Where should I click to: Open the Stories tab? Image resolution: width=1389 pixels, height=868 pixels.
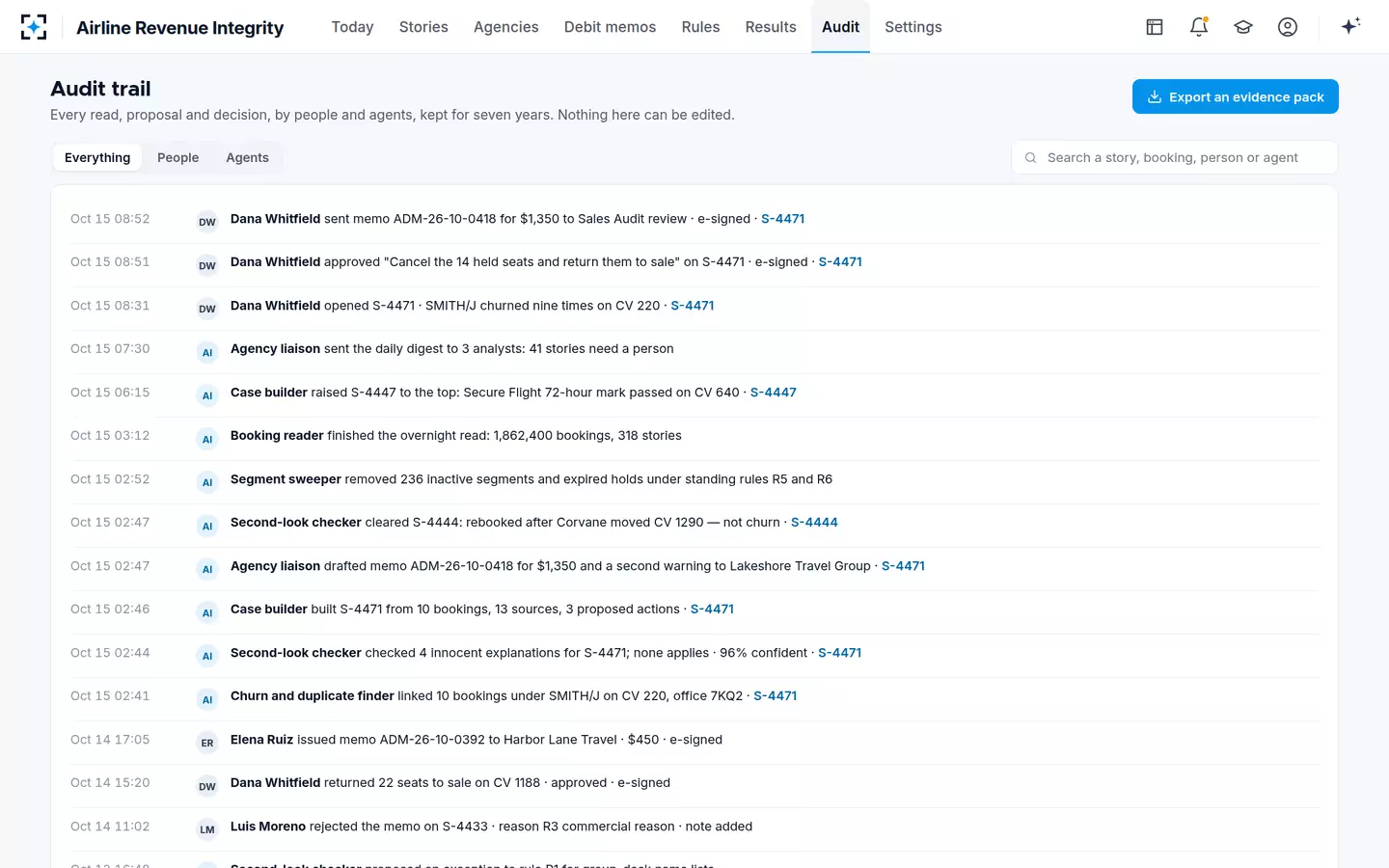[x=423, y=27]
